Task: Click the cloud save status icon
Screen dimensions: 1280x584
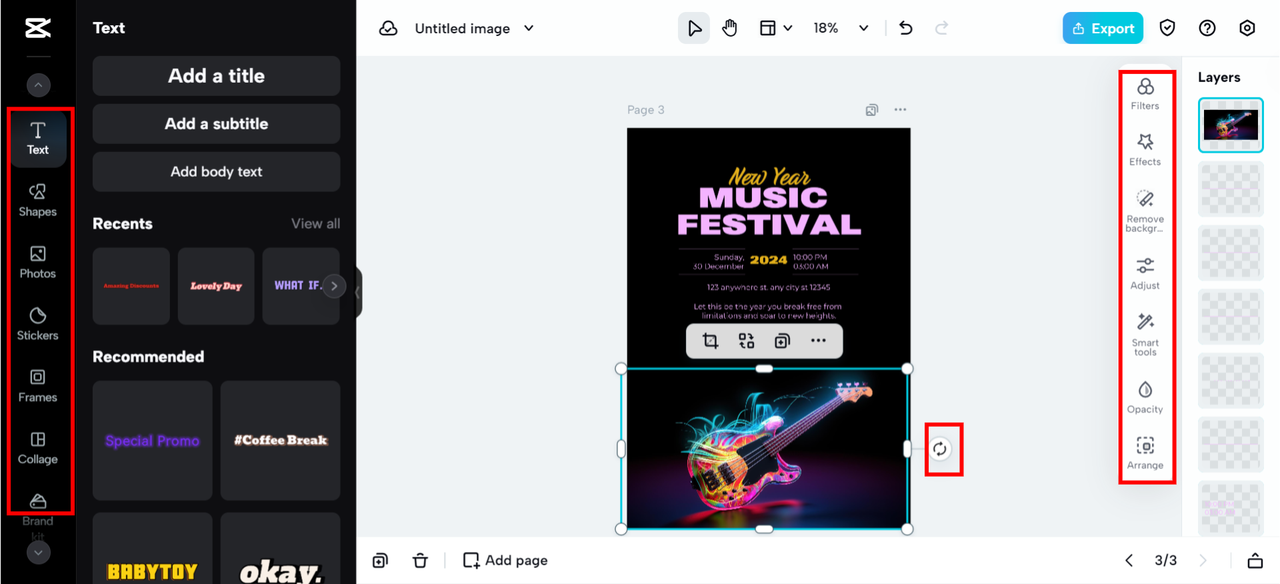Action: coord(388,28)
